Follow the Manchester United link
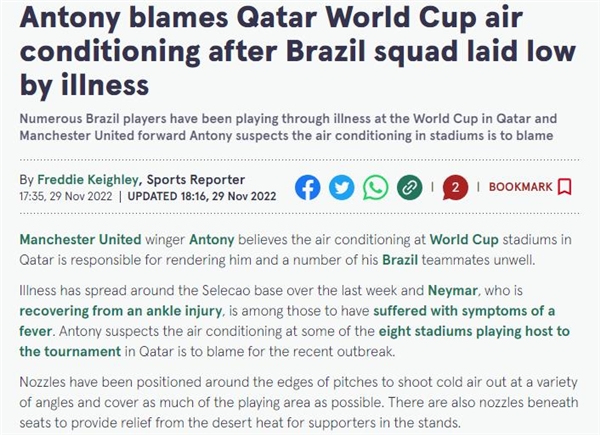The image size is (600, 435). pyautogui.click(x=80, y=239)
